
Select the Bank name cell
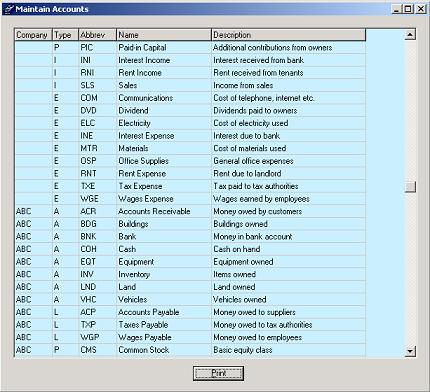[x=164, y=237]
